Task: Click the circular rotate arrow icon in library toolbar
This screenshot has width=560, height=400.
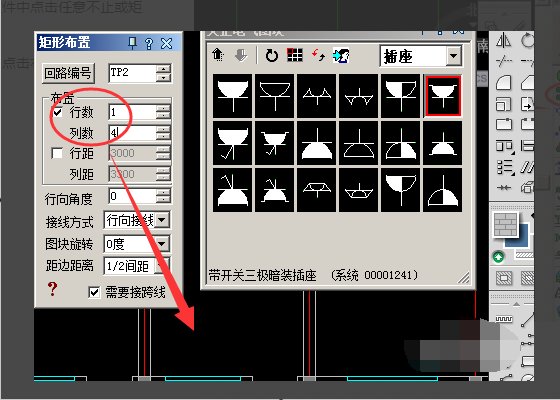Action: click(x=272, y=56)
